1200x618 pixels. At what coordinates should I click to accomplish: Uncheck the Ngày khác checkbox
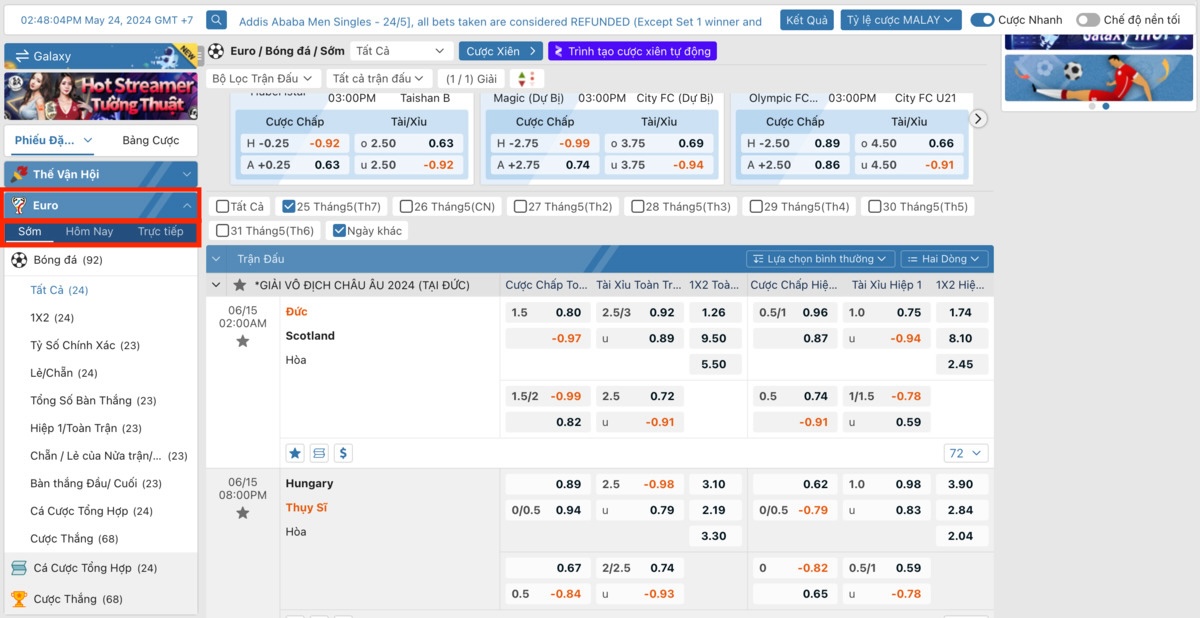(339, 231)
